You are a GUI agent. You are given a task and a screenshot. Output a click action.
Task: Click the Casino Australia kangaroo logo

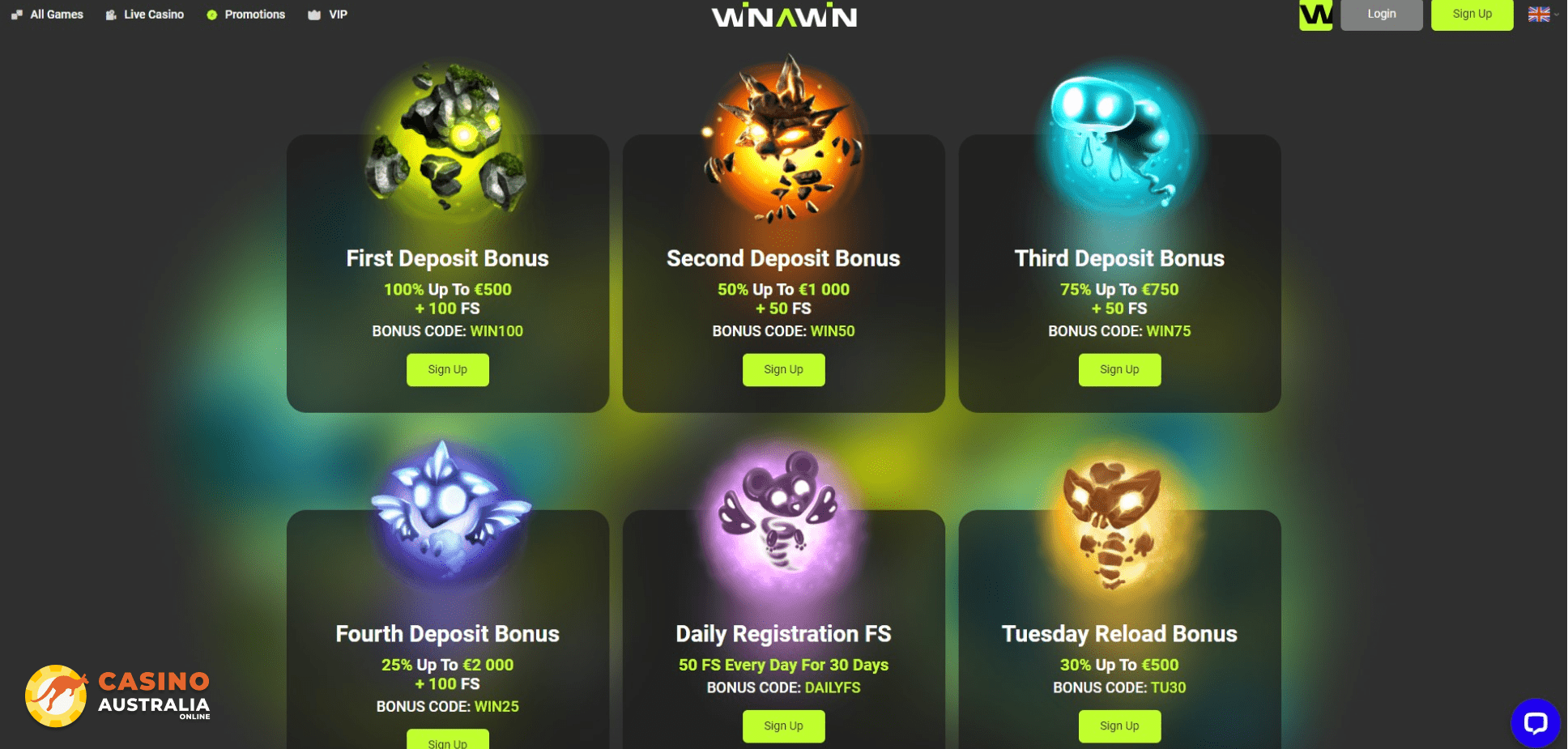[118, 696]
